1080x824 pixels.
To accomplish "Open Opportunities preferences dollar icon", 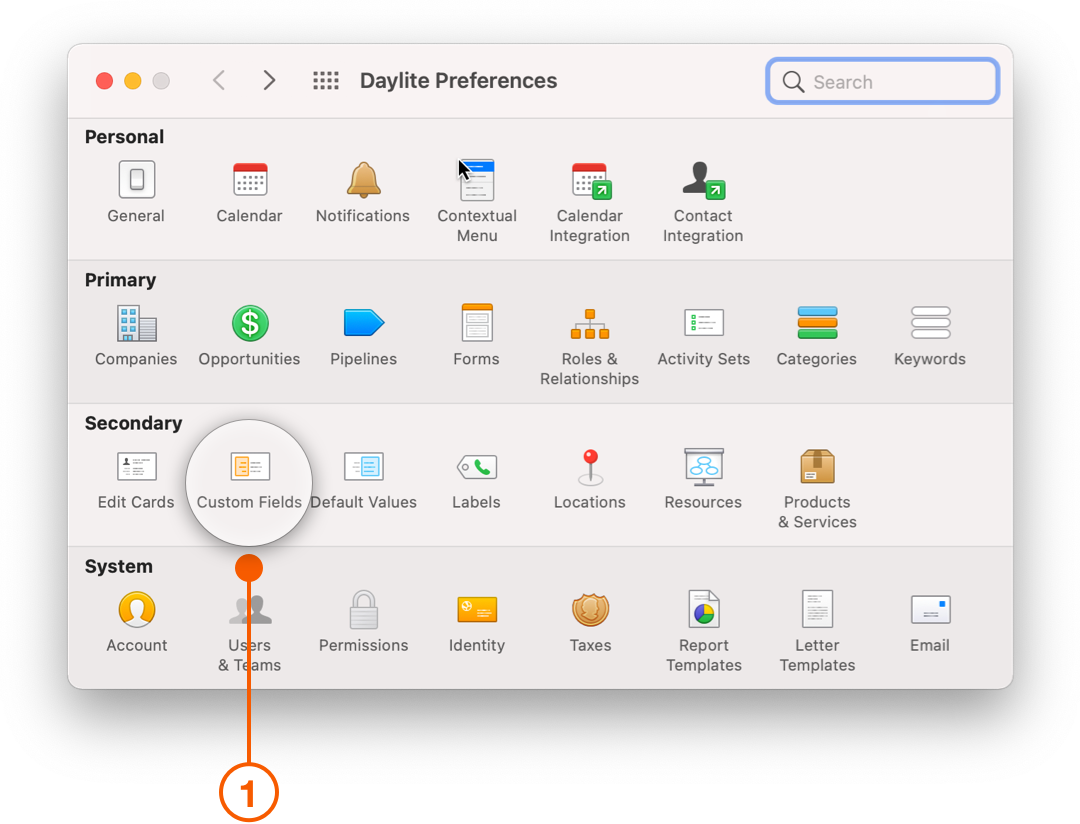I will tap(249, 323).
